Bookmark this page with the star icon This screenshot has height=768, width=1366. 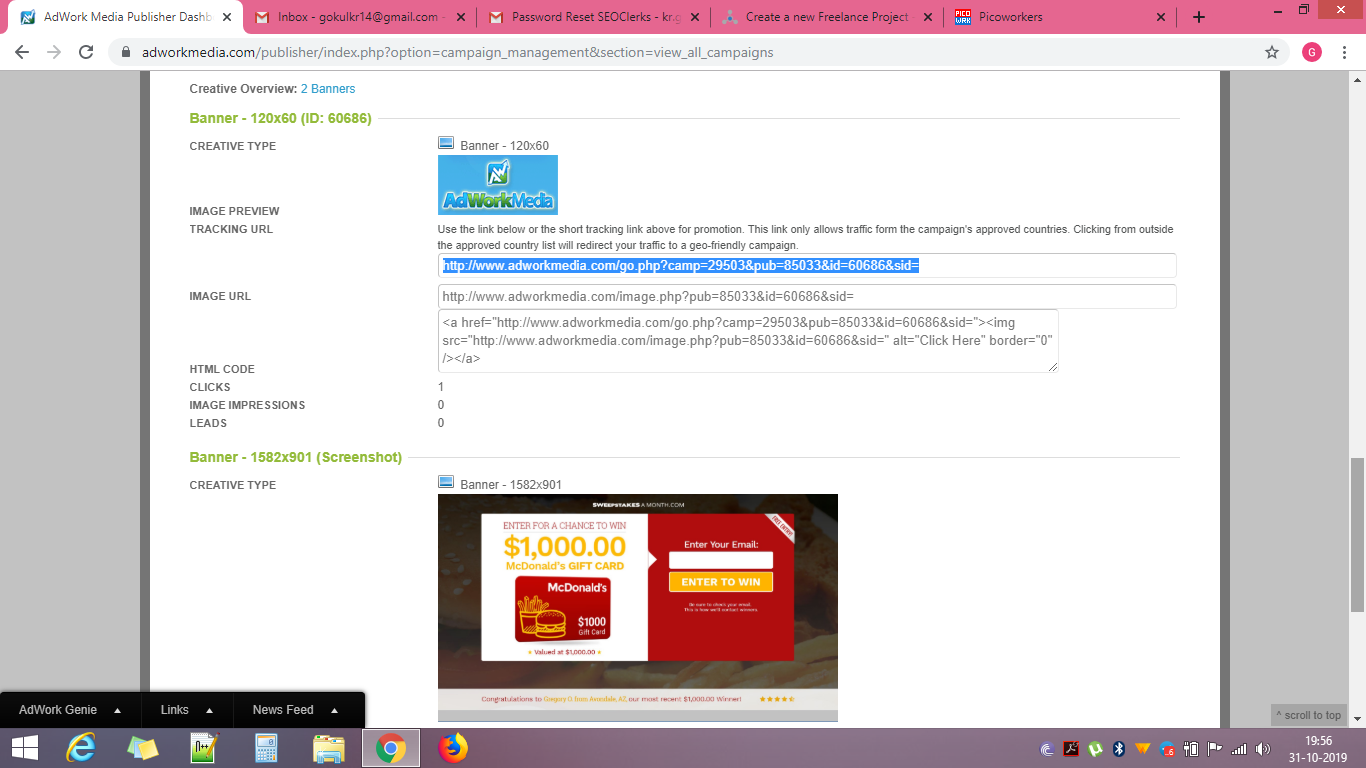[x=1272, y=52]
